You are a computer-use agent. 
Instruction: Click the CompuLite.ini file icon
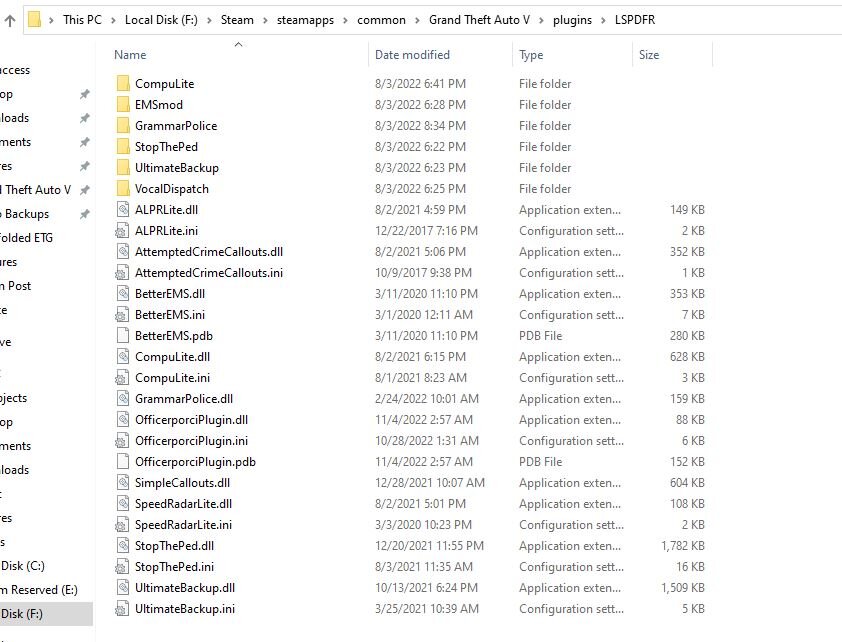tap(122, 378)
